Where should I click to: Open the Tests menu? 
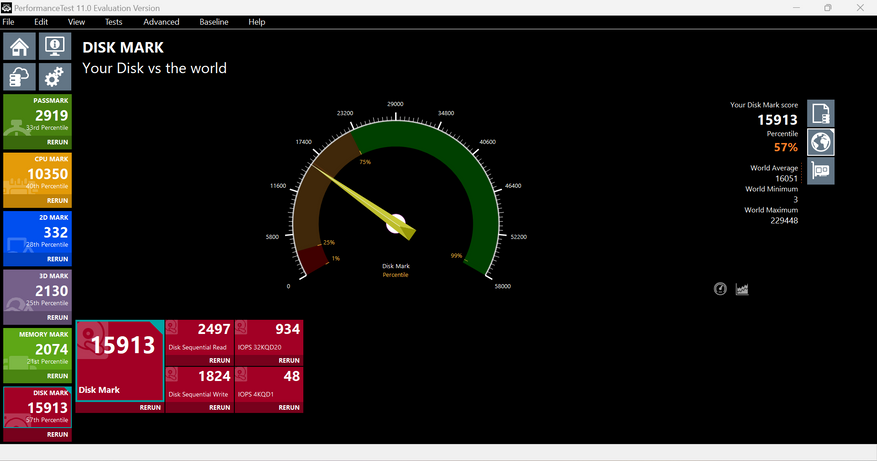(x=114, y=22)
